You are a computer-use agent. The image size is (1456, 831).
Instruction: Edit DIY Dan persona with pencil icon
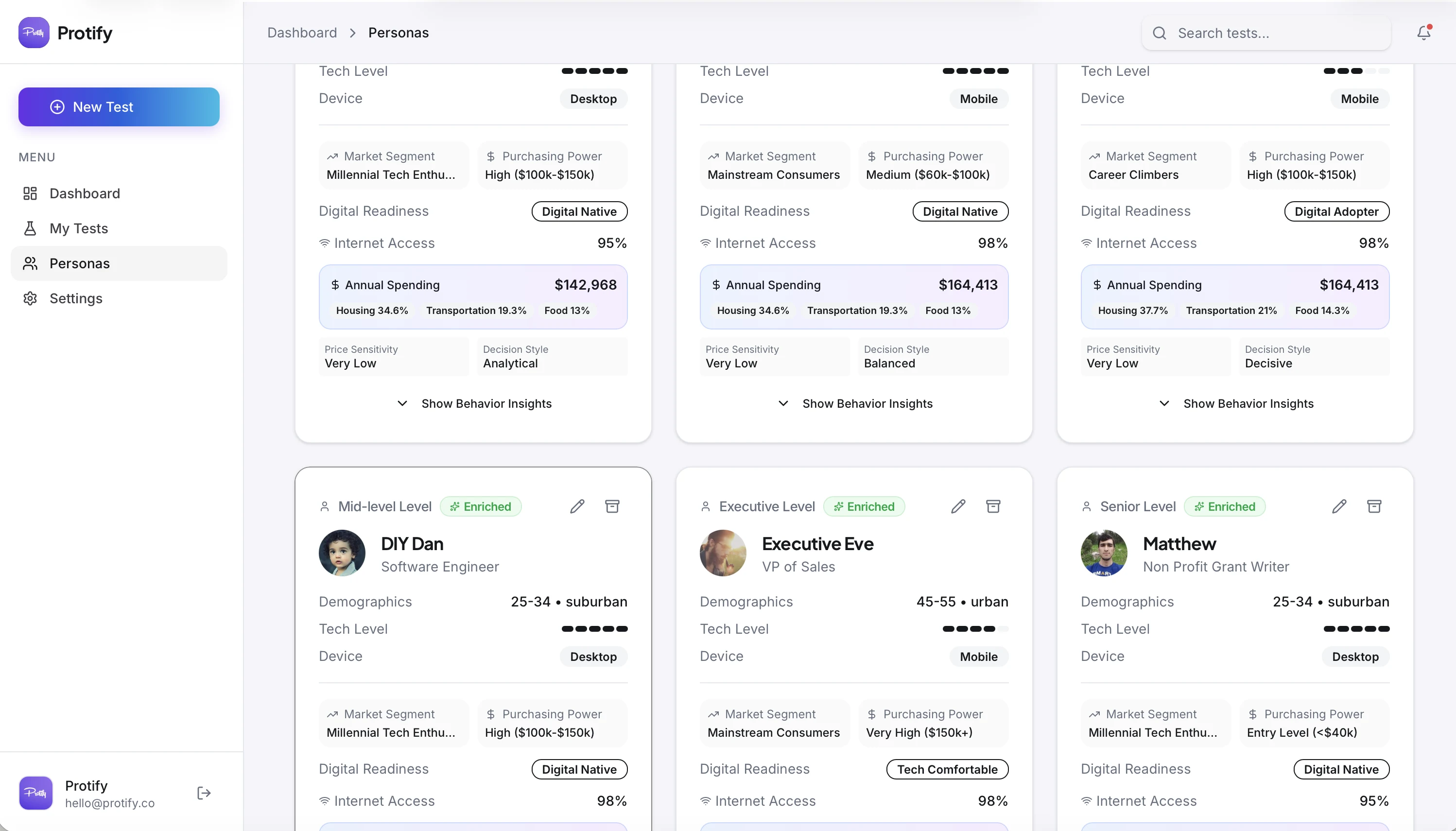577,506
